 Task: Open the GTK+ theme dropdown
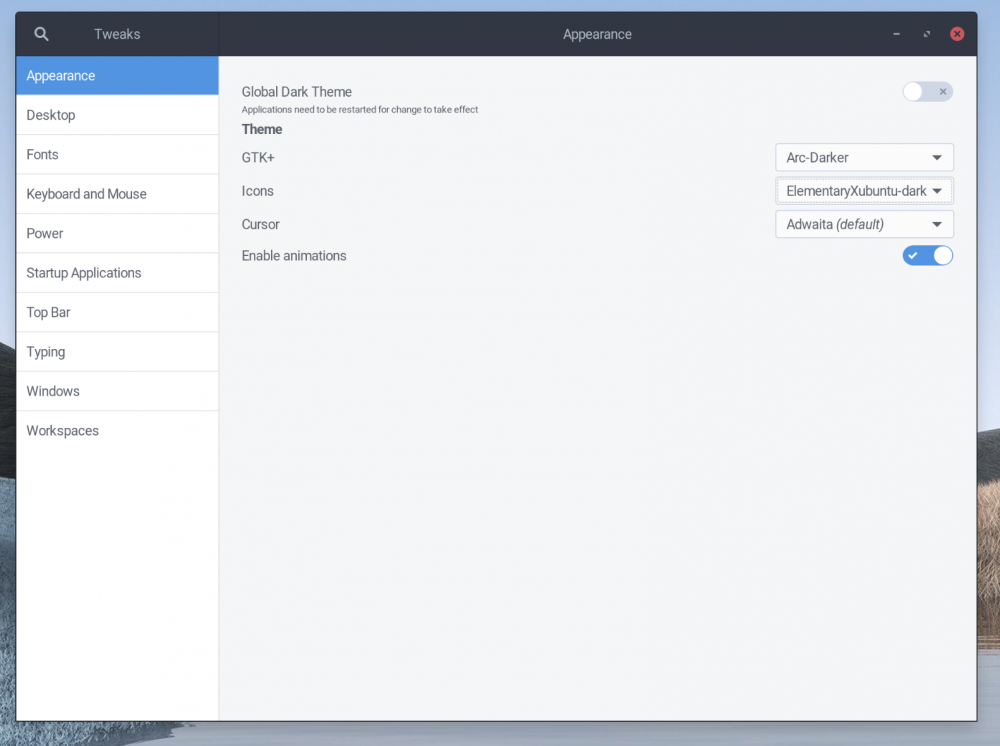pos(864,158)
